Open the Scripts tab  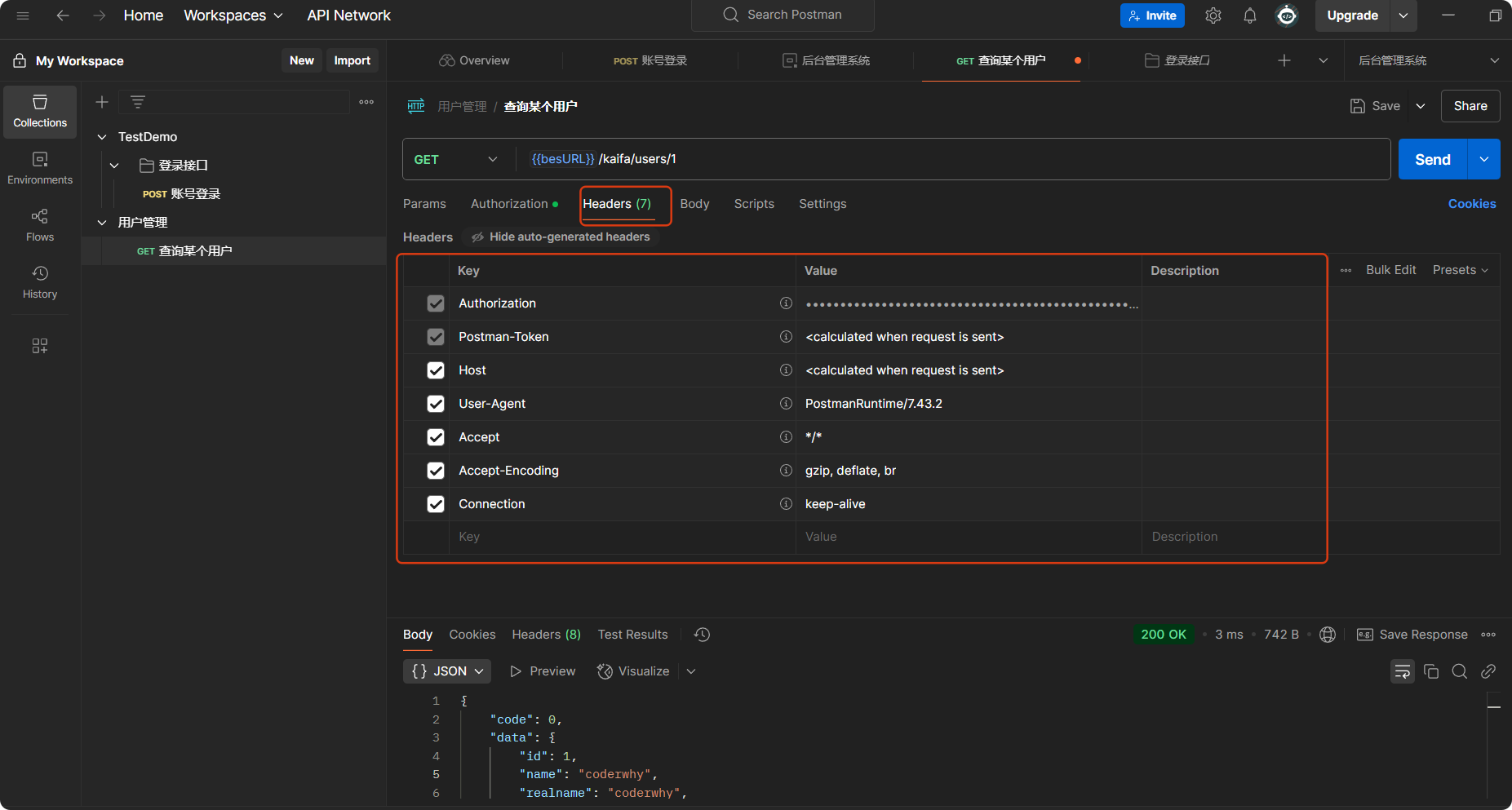pyautogui.click(x=754, y=204)
